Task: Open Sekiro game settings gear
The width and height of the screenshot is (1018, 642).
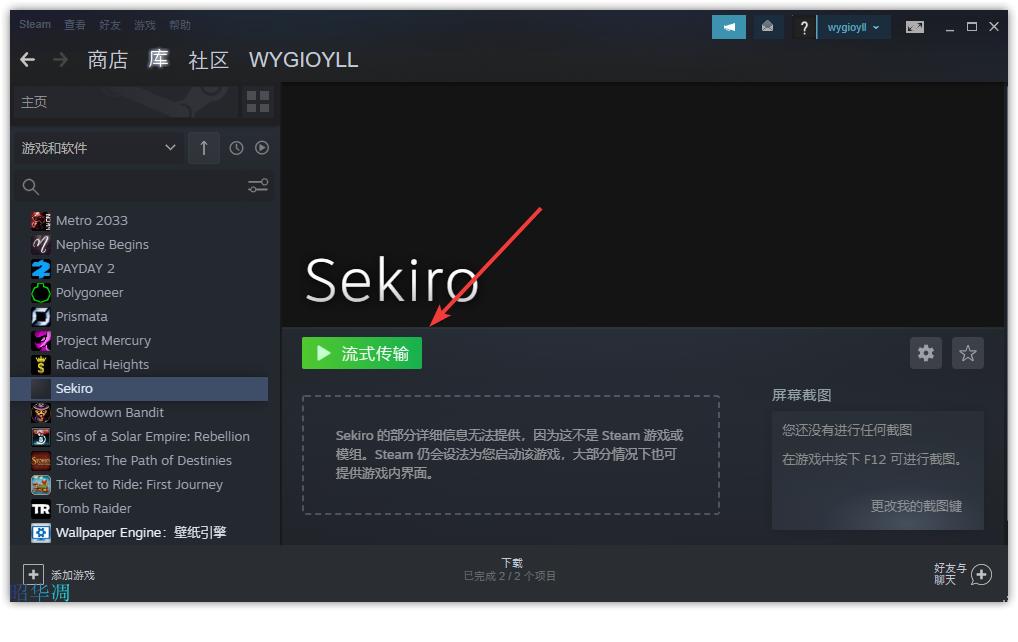Action: 925,352
